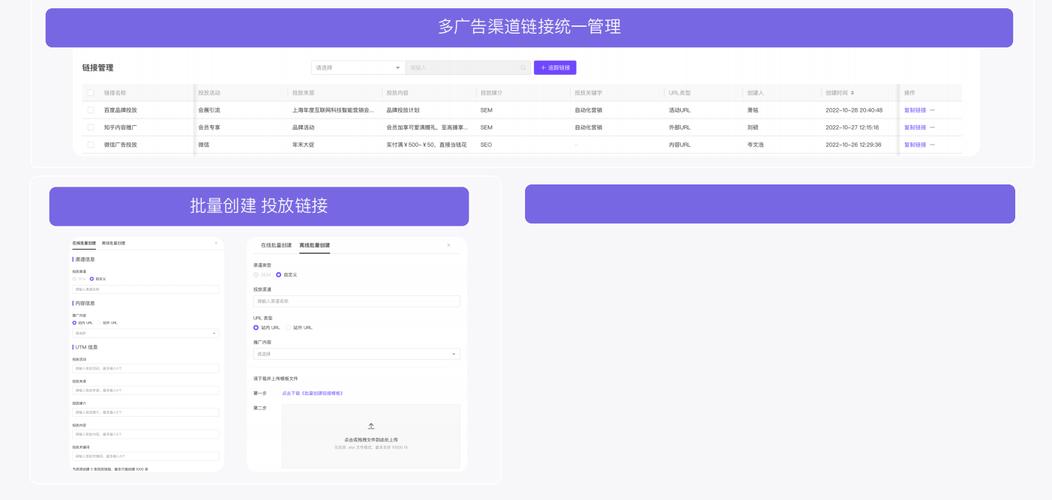Open the more options icon for 知乎内容推广
1052x500 pixels.
tap(933, 128)
